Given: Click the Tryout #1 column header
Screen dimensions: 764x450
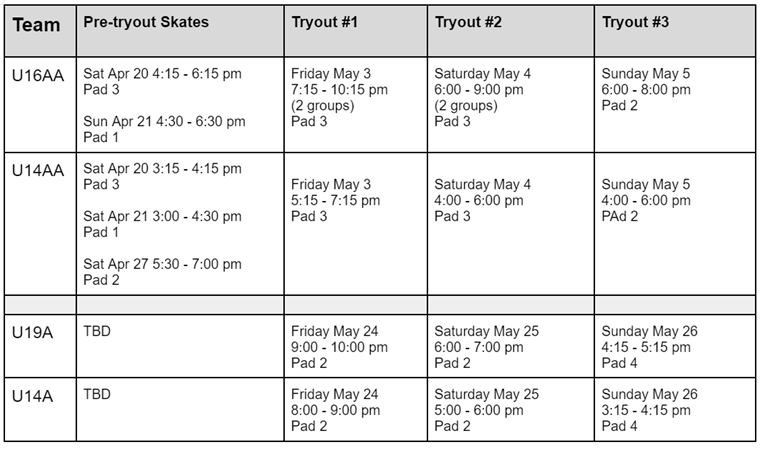Looking at the screenshot, I should click(356, 31).
